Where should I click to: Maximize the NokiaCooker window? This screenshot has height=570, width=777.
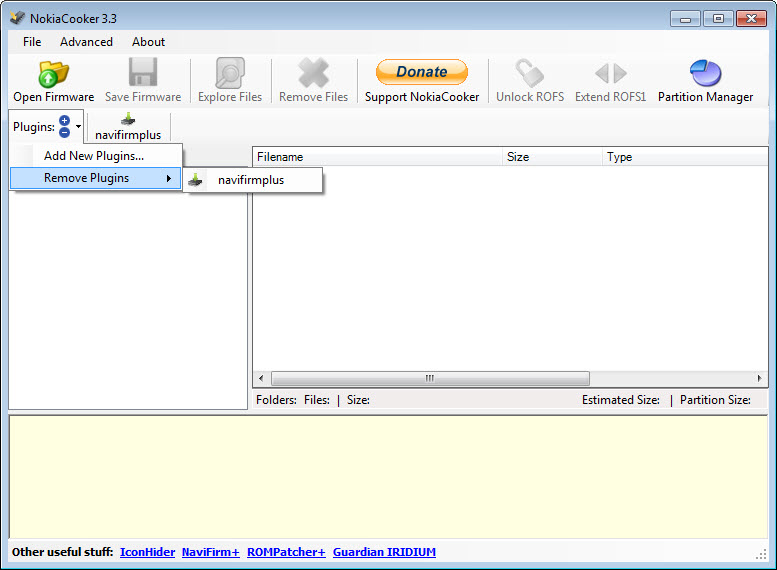(x=718, y=19)
